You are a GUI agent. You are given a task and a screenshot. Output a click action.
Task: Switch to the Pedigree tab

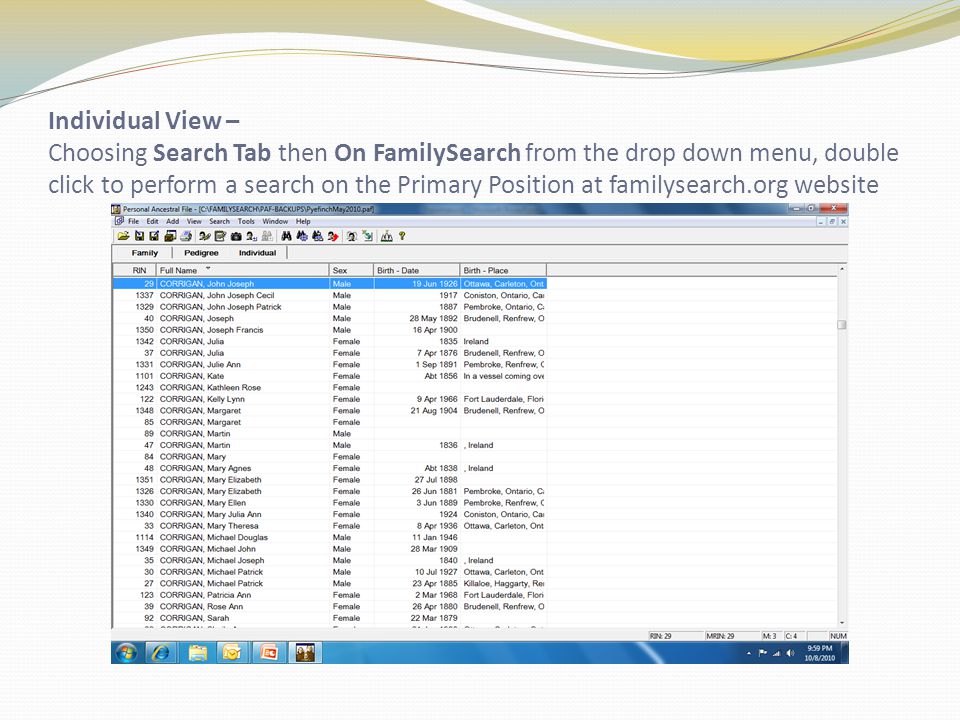point(201,253)
